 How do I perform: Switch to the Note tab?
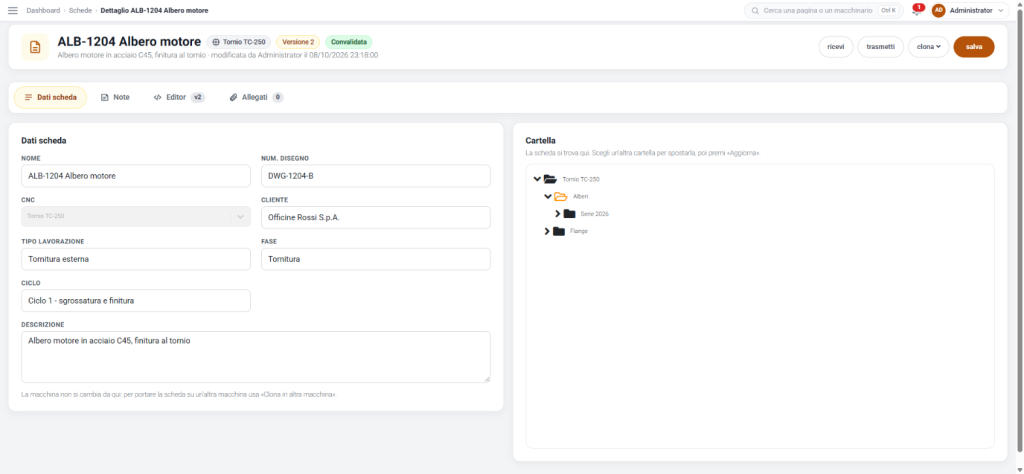(115, 97)
